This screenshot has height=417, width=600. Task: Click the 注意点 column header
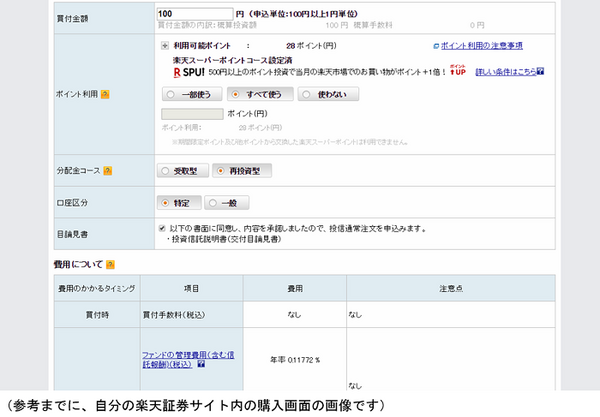[451, 288]
